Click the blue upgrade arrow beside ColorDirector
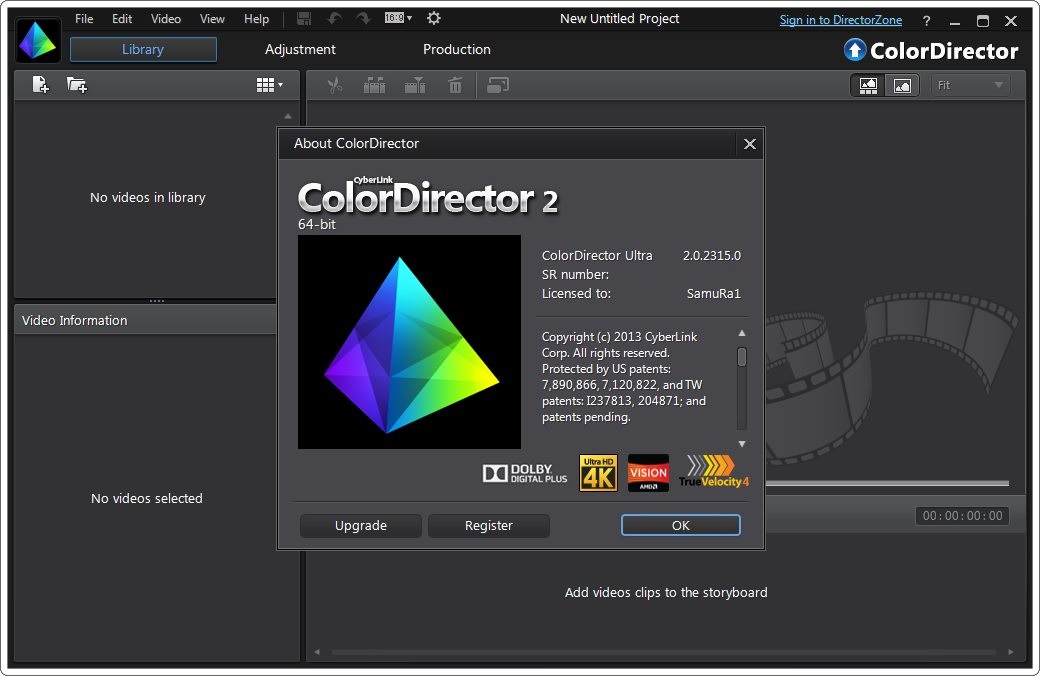This screenshot has height=676, width=1040. 855,50
